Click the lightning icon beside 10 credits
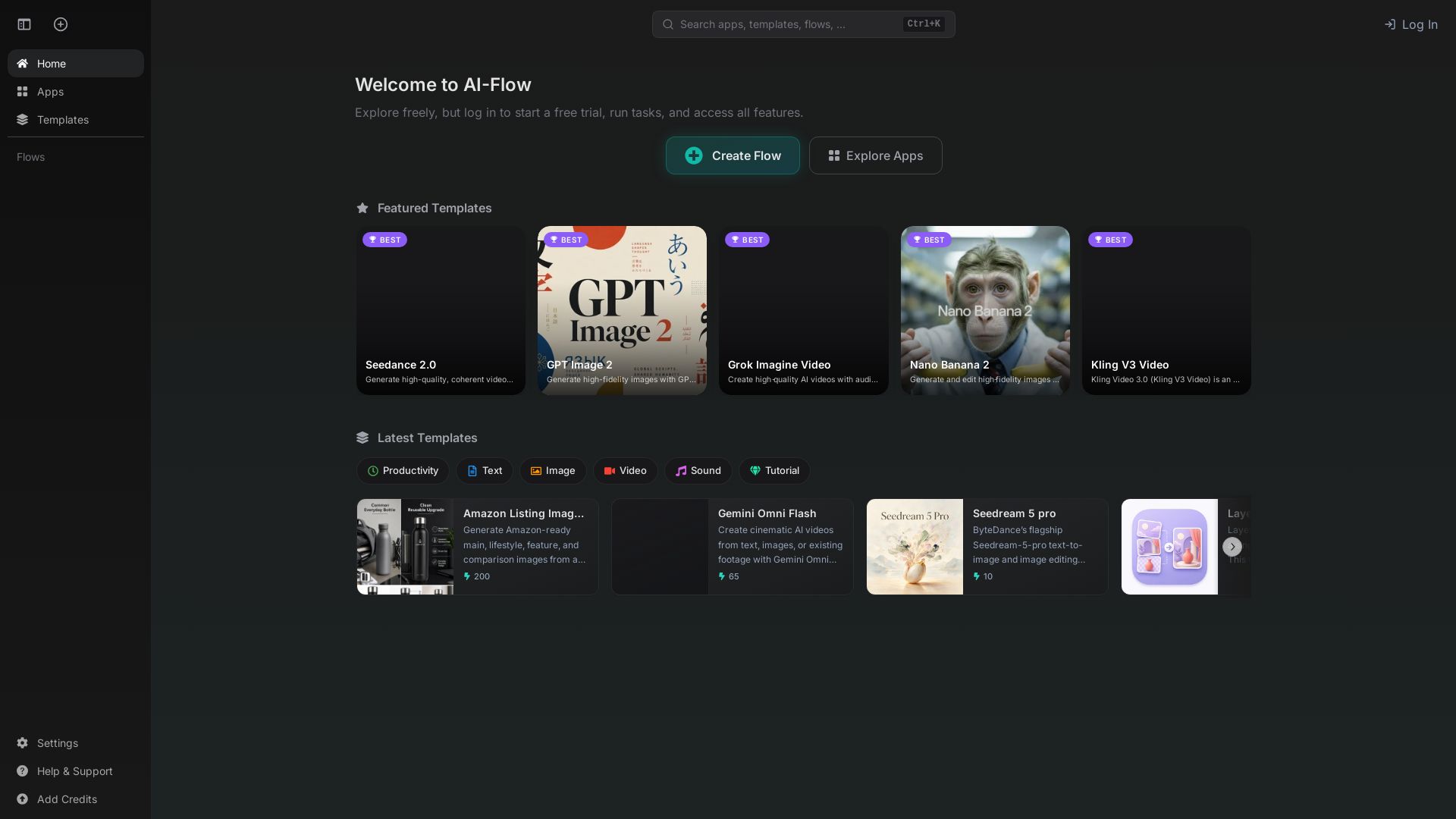 point(977,576)
